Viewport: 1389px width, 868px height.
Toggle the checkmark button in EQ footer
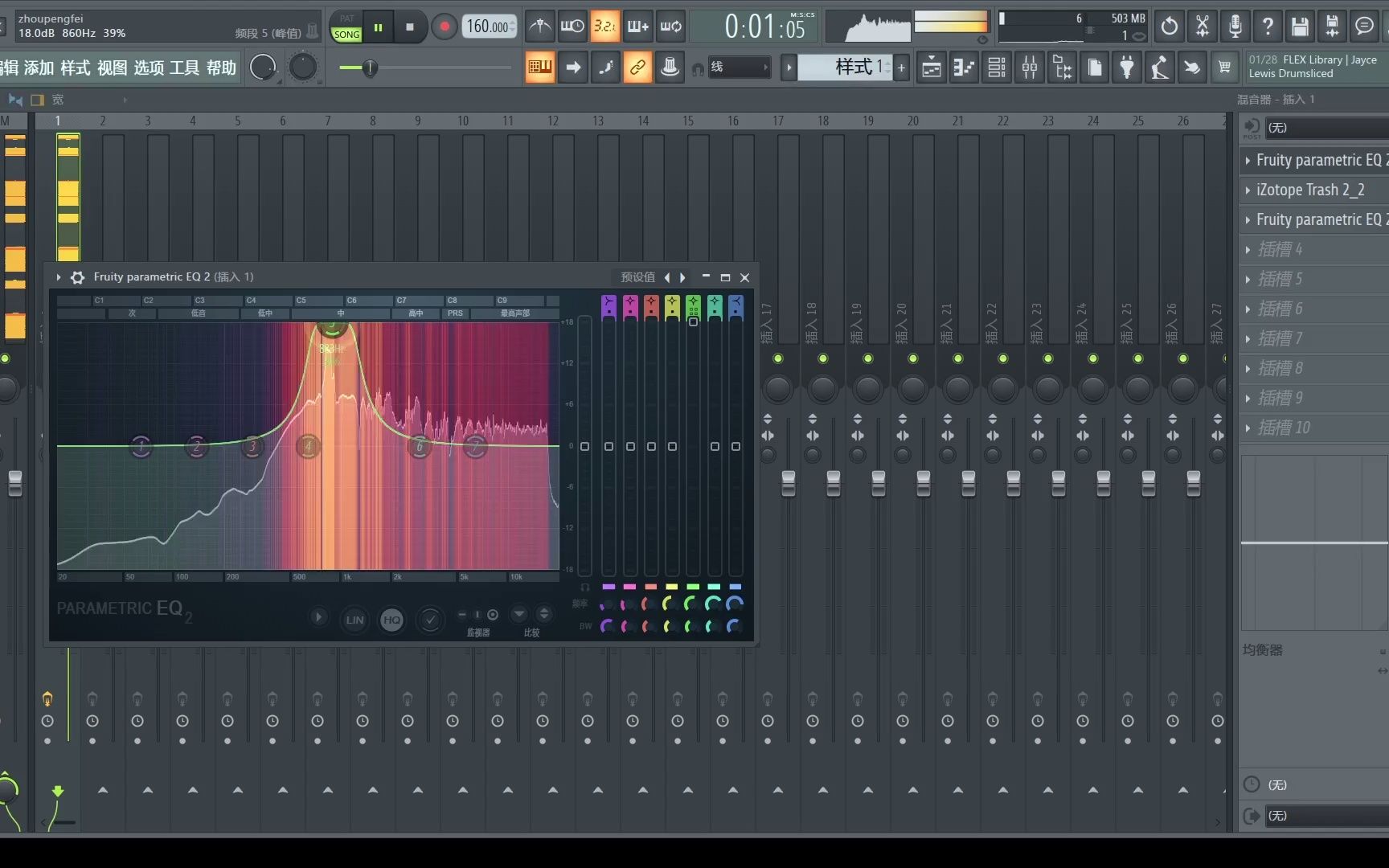pyautogui.click(x=430, y=620)
